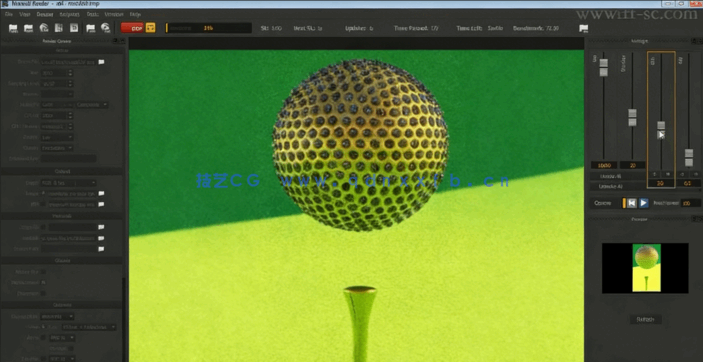Select the second emitter row in Multilight list
The width and height of the screenshot is (703, 362).
[617, 186]
